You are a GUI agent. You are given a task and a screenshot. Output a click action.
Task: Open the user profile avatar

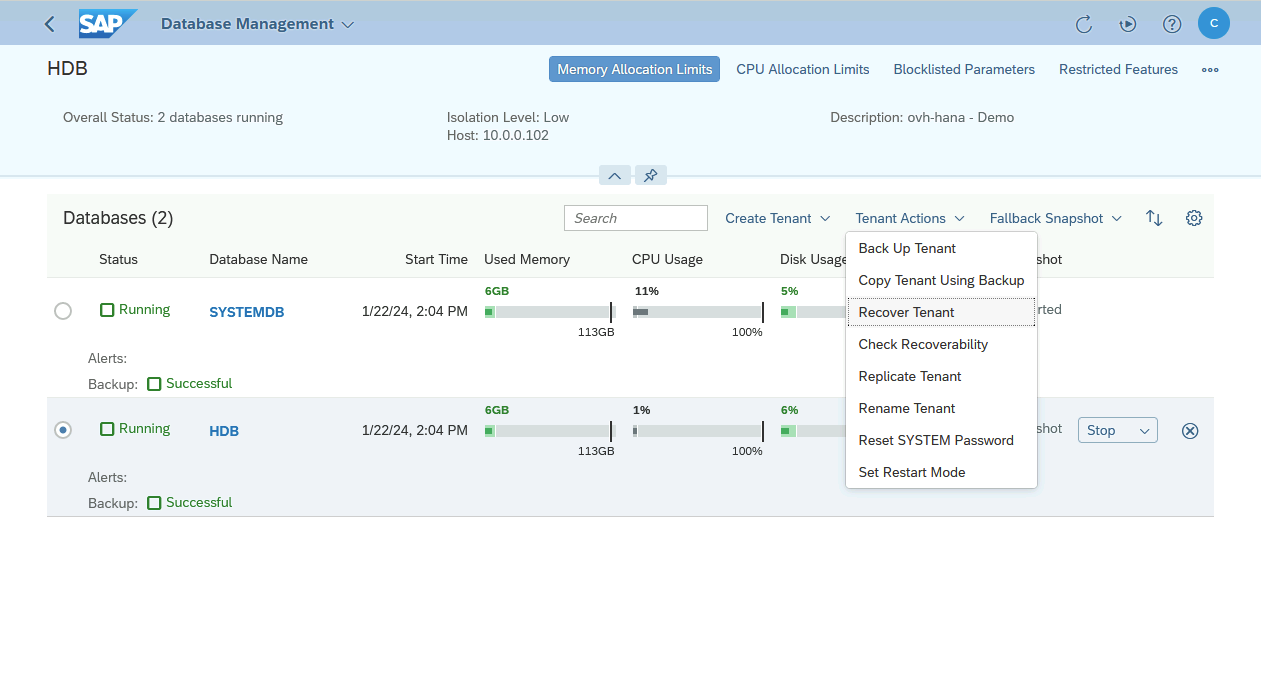[x=1214, y=23]
